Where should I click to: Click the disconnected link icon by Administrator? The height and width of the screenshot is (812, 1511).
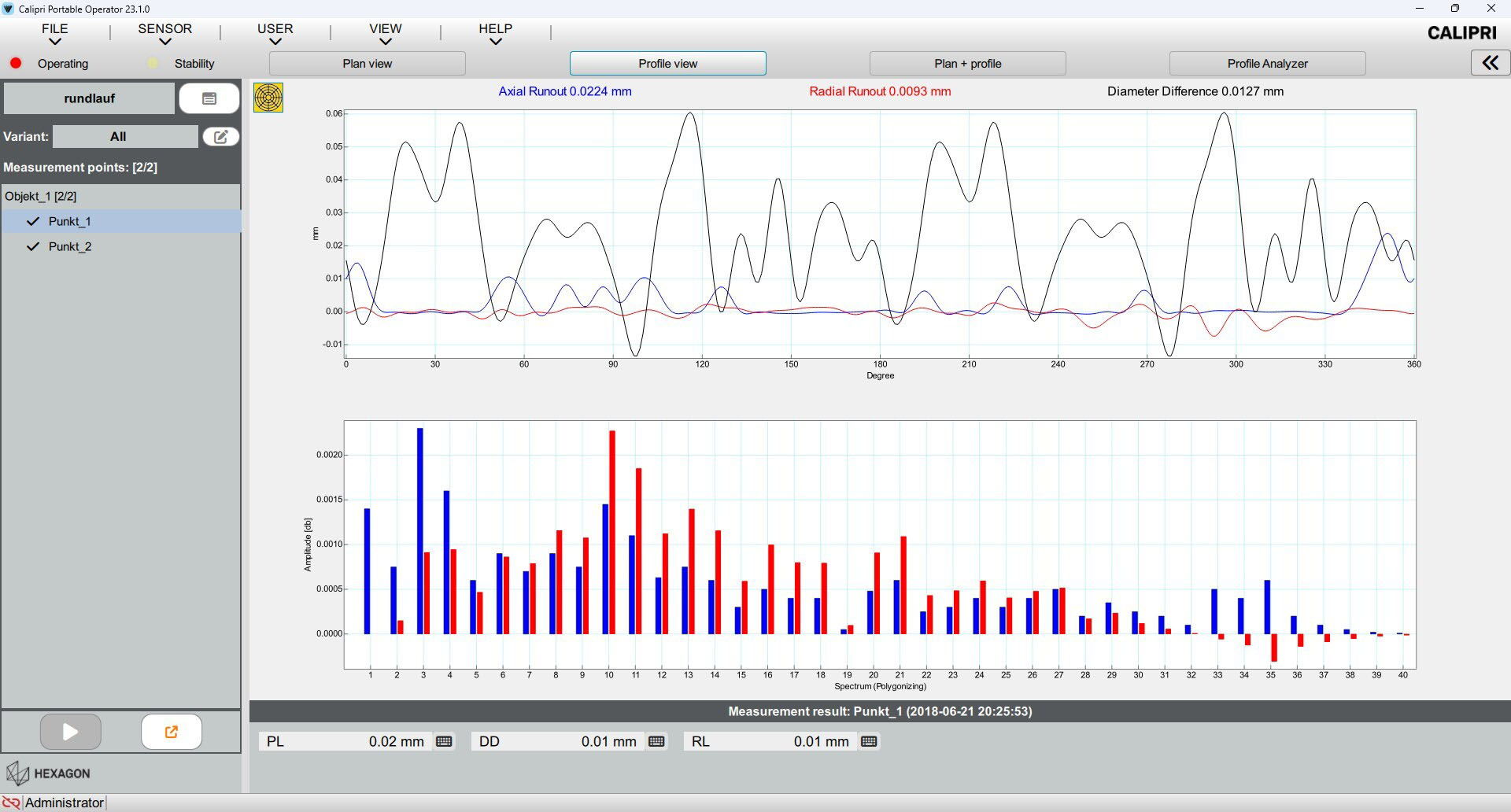11,803
